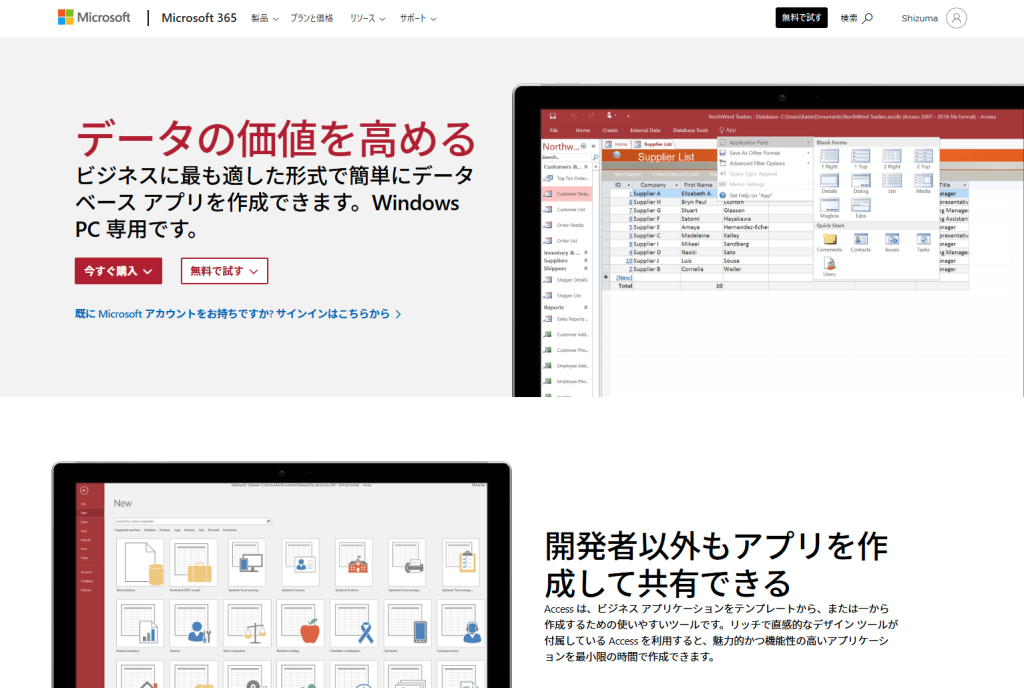The image size is (1024, 688).
Task: Click the Microsoft logo
Action: point(94,18)
